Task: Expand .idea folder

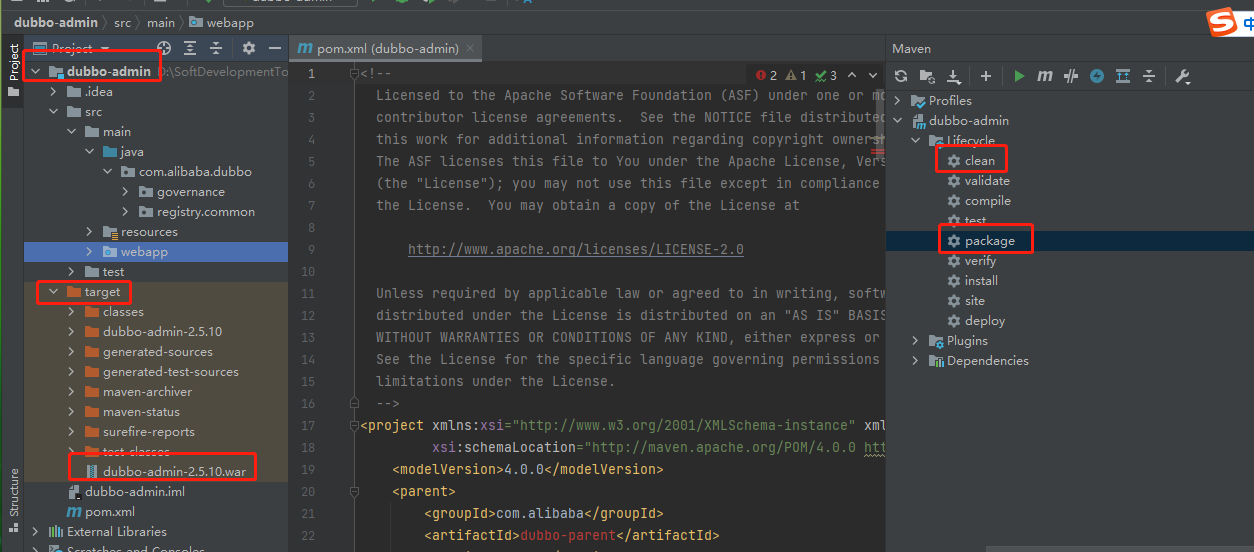Action: 54,91
